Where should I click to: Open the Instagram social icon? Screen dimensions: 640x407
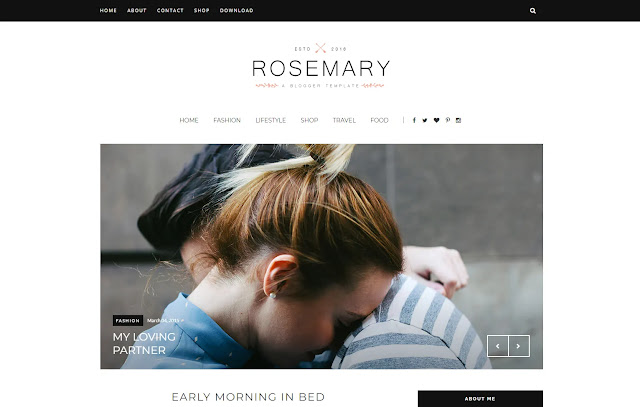coord(458,120)
